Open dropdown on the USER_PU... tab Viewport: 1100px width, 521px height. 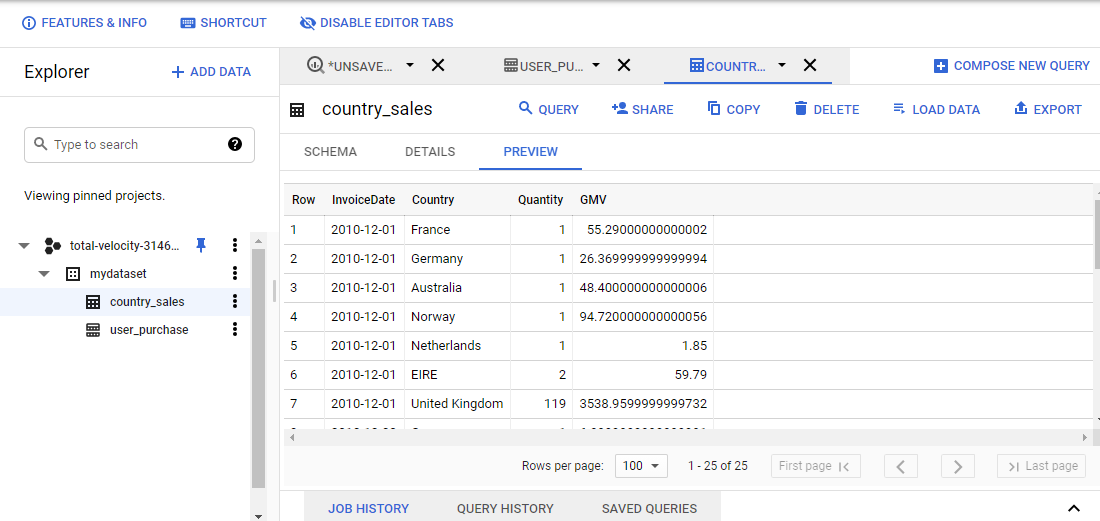click(596, 65)
